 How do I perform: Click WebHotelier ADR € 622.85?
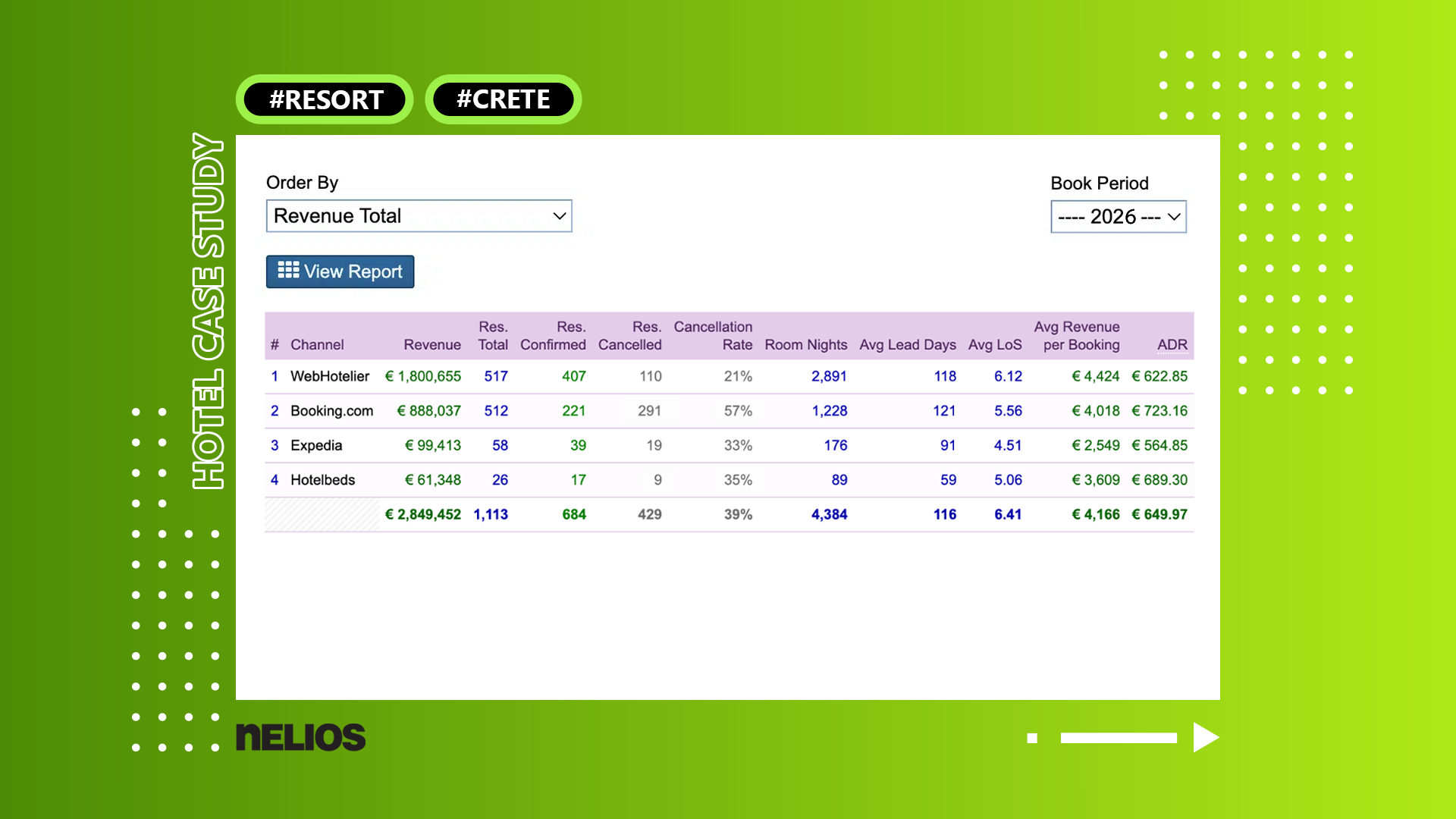pyautogui.click(x=1159, y=376)
